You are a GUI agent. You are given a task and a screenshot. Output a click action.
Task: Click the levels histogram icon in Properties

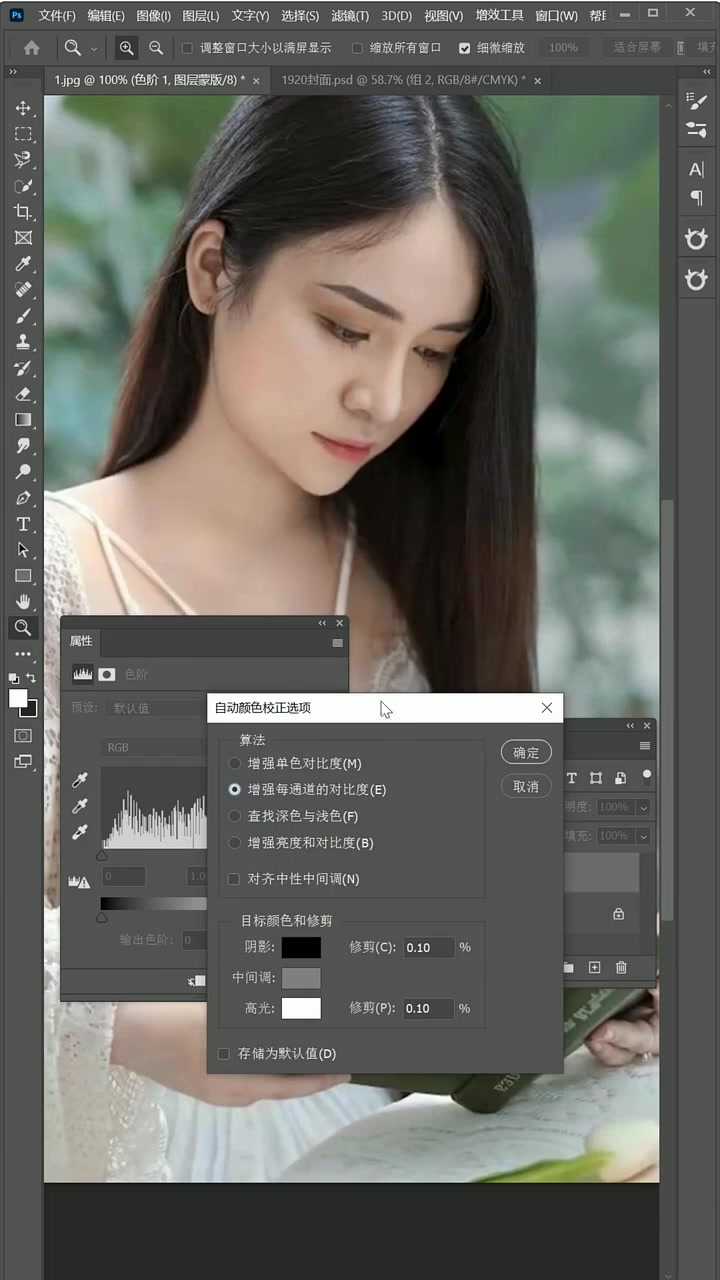tap(82, 675)
